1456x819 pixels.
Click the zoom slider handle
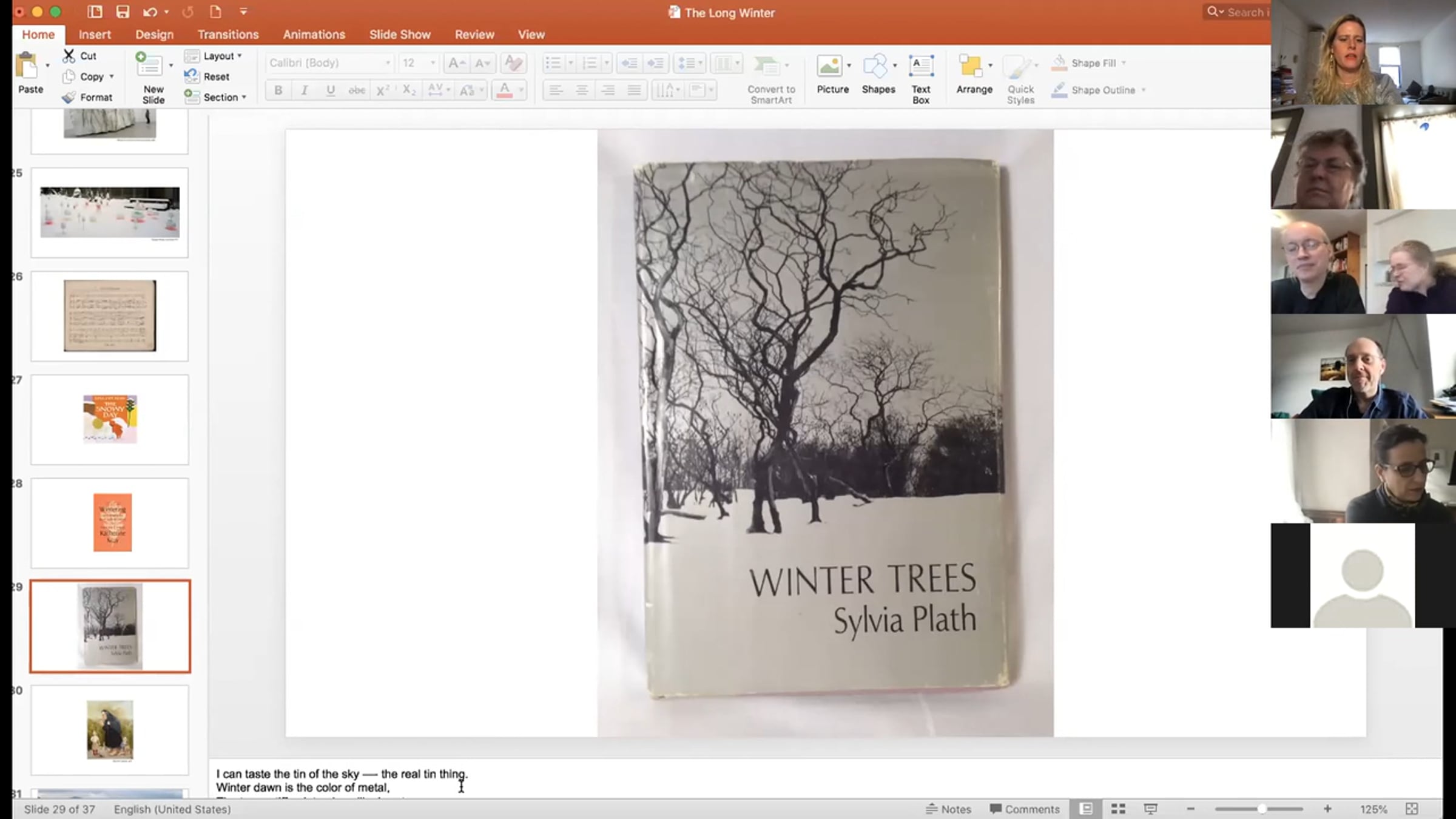click(1262, 809)
